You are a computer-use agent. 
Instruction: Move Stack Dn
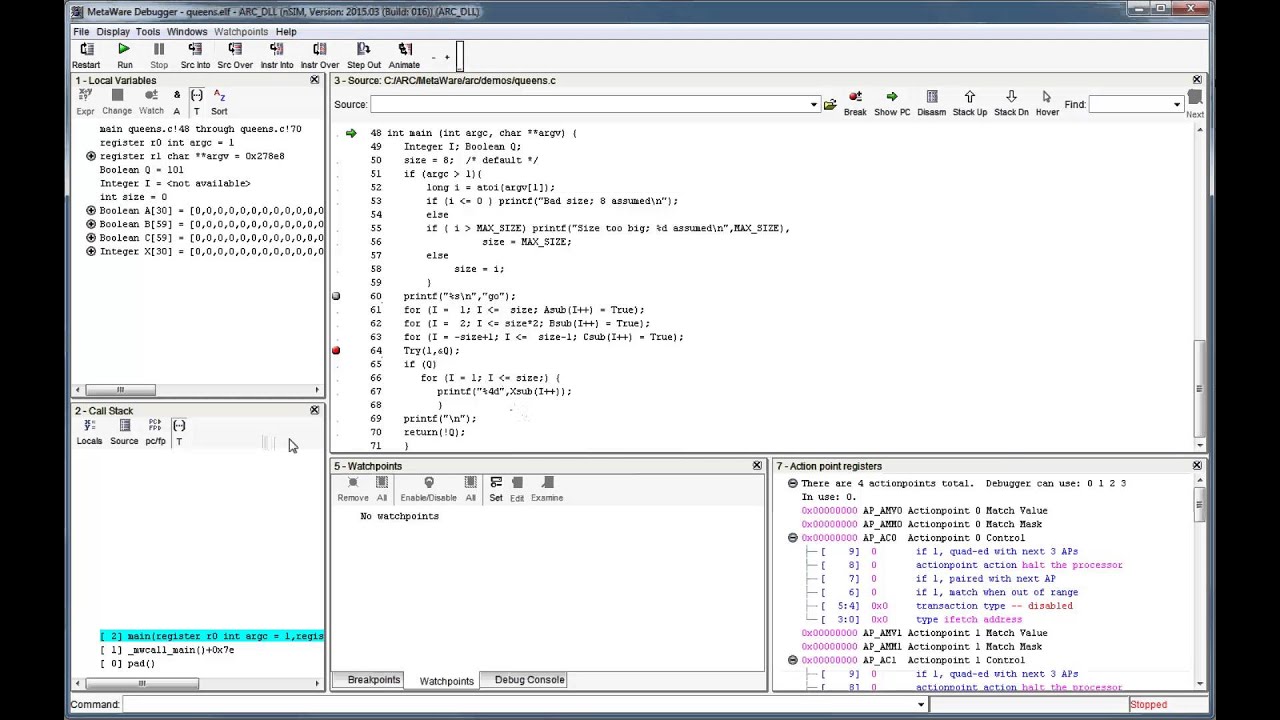(1011, 103)
